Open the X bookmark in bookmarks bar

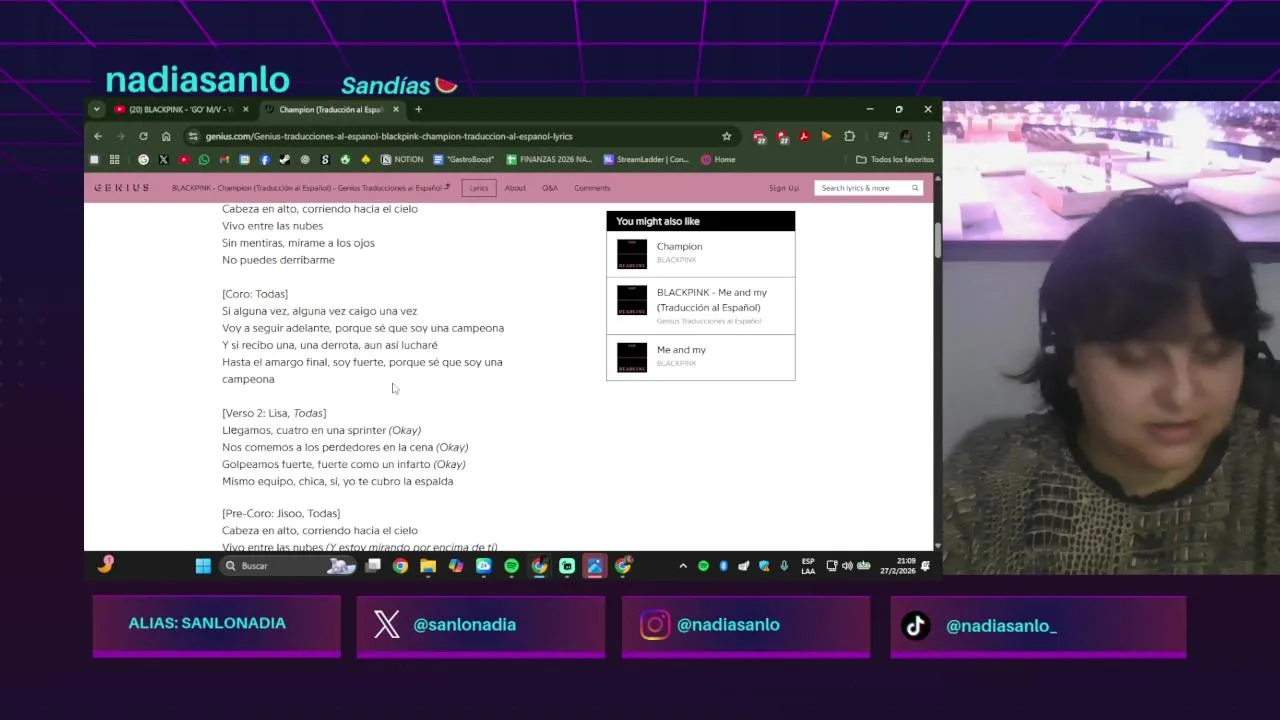(x=163, y=160)
